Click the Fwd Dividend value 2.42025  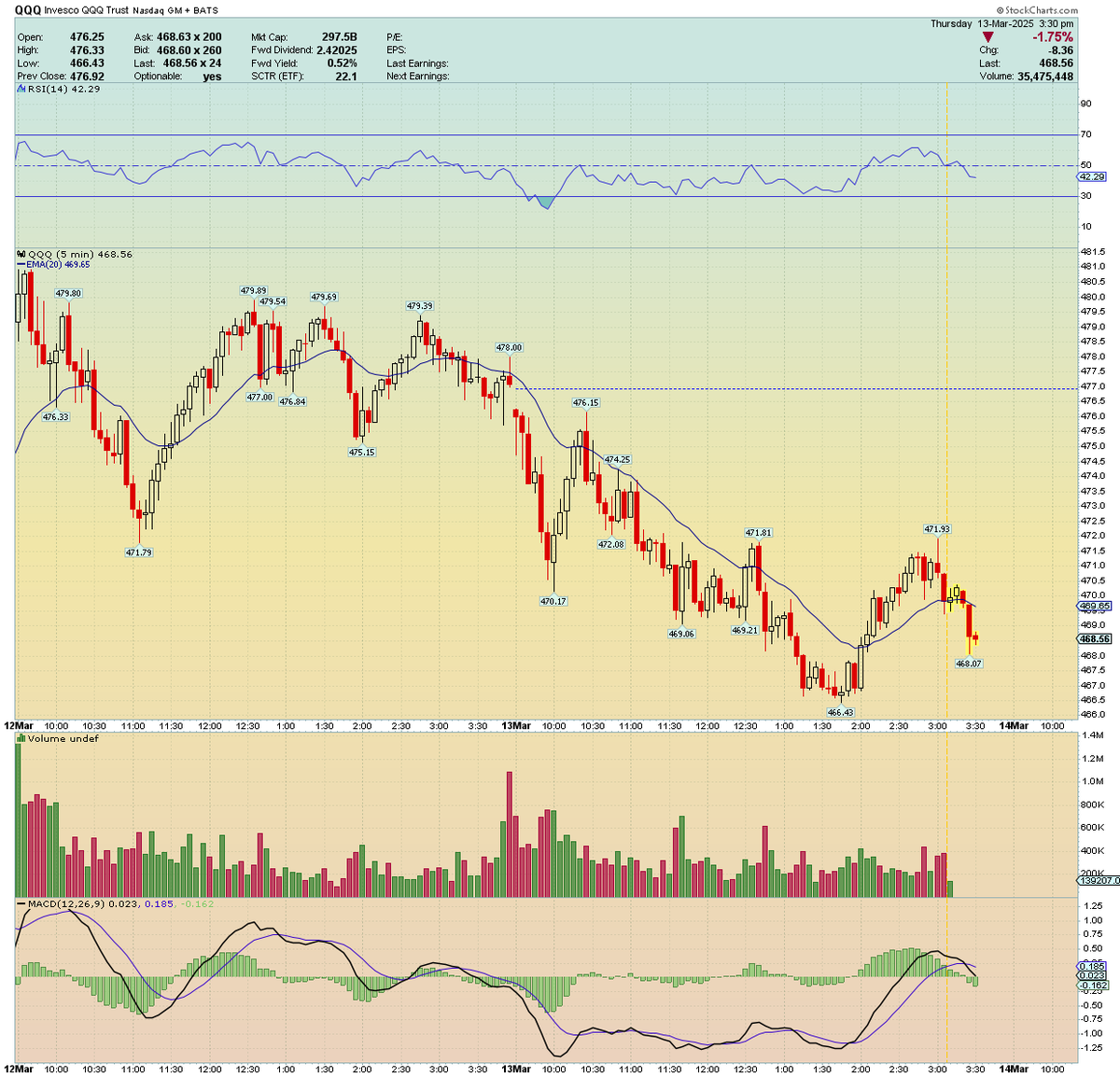click(x=336, y=50)
